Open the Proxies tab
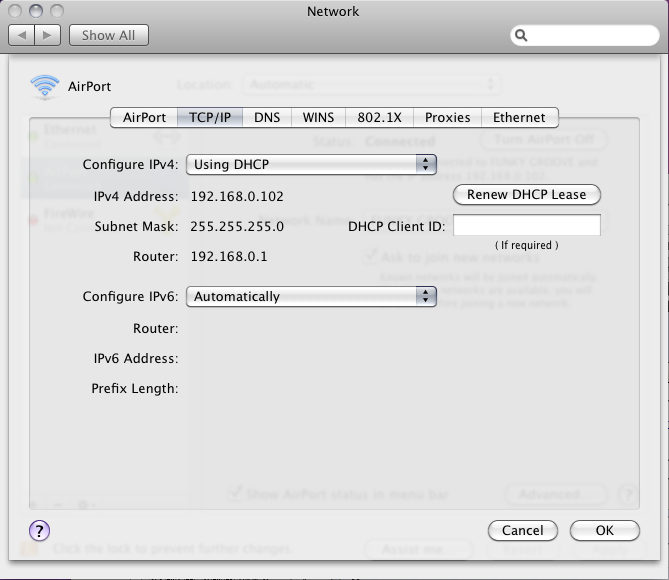669x580 pixels. click(448, 117)
